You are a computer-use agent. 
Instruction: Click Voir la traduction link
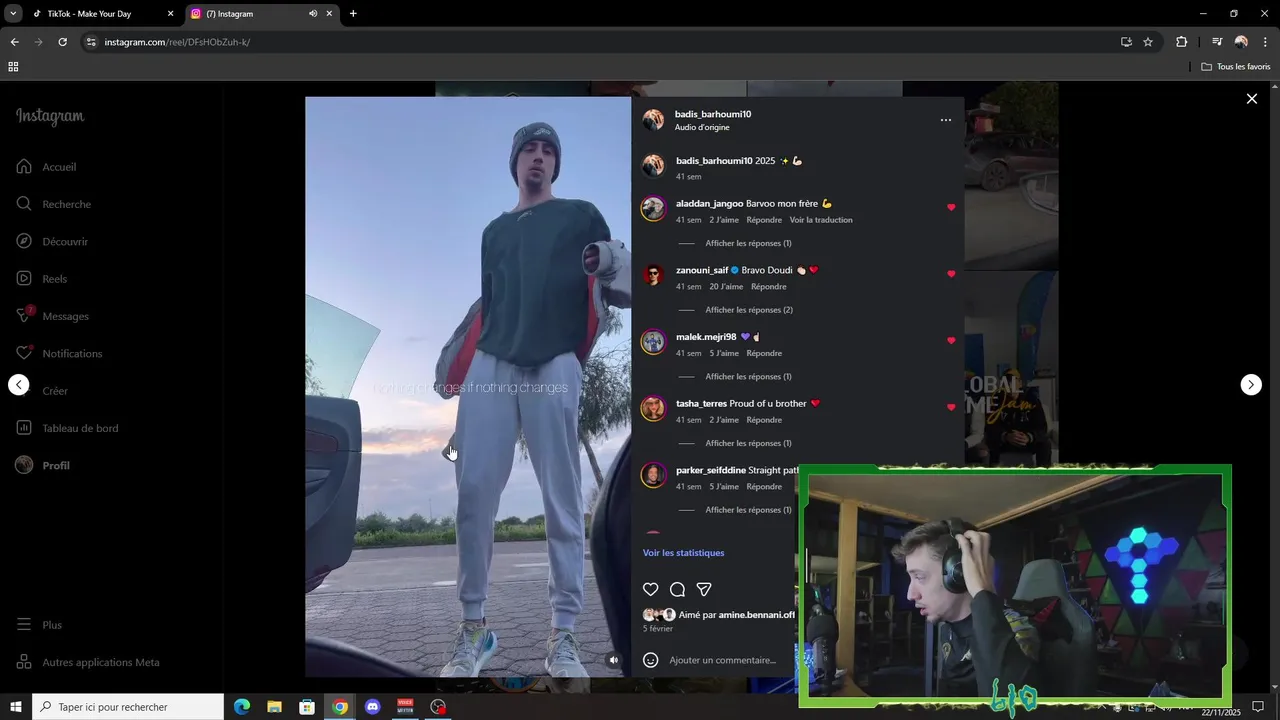821,220
